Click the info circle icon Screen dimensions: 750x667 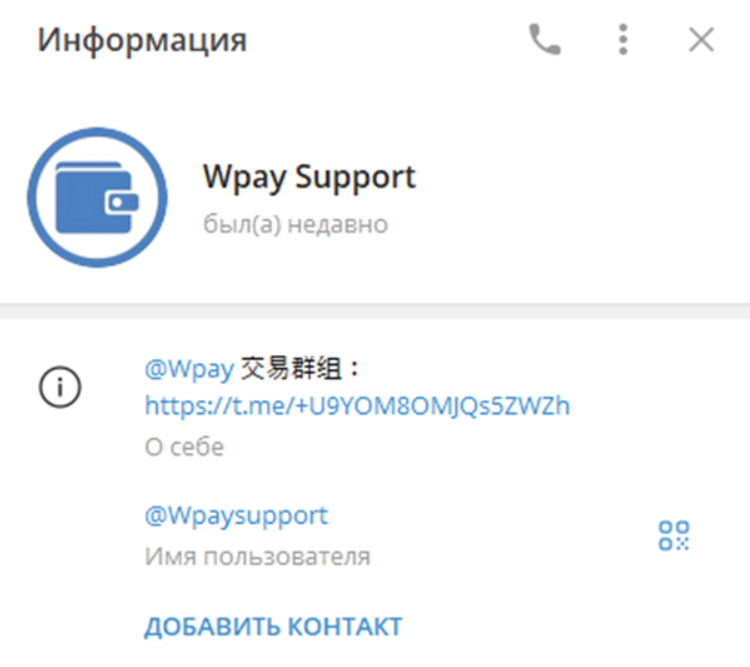click(60, 387)
